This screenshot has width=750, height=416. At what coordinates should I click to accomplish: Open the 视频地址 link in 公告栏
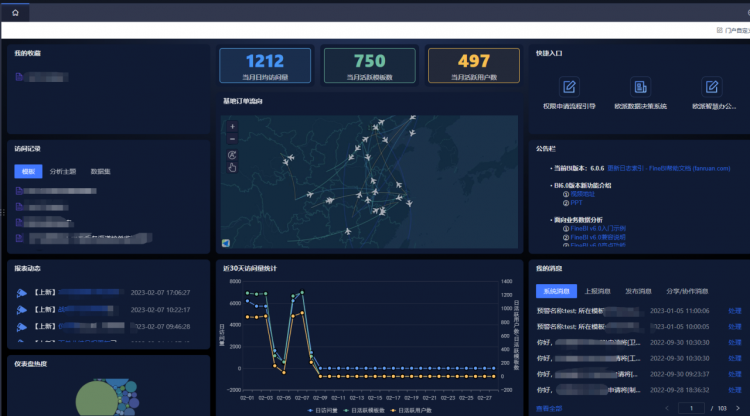coord(583,194)
